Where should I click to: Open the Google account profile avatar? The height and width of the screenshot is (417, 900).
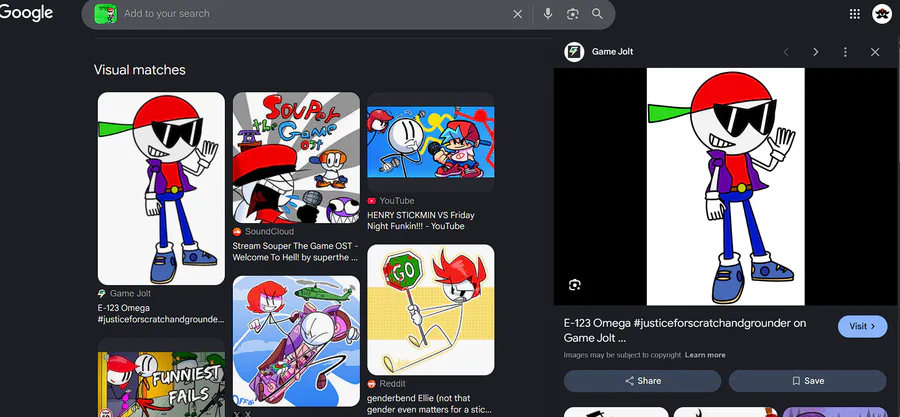pos(882,14)
